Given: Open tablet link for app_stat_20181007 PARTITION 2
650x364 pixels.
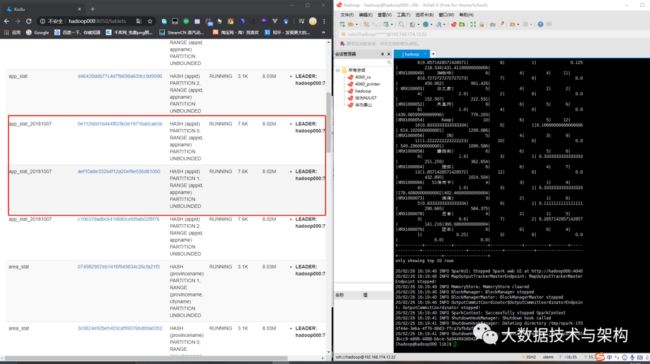Looking at the screenshot, I should pyautogui.click(x=118, y=219).
